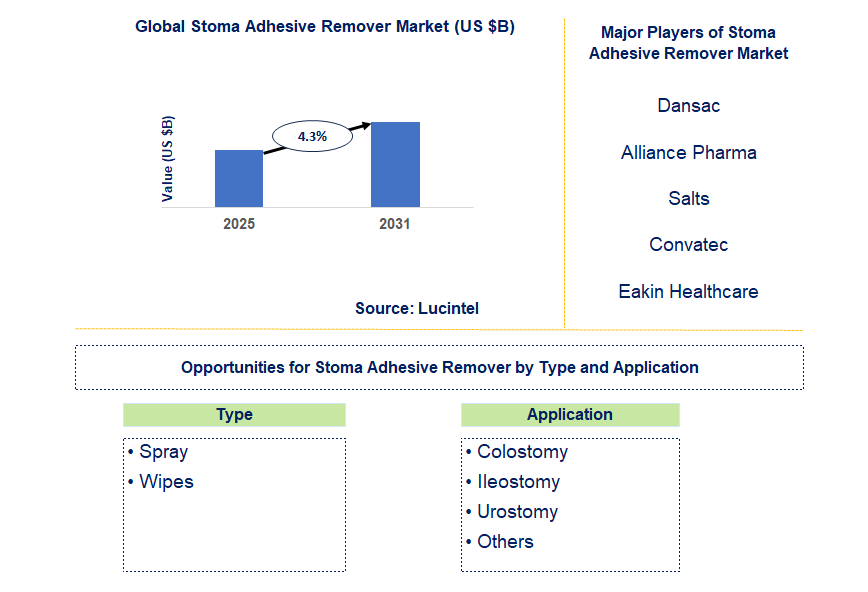Image resolution: width=868 pixels, height=592 pixels.
Task: Click the 2025 bar in the chart
Action: click(239, 178)
